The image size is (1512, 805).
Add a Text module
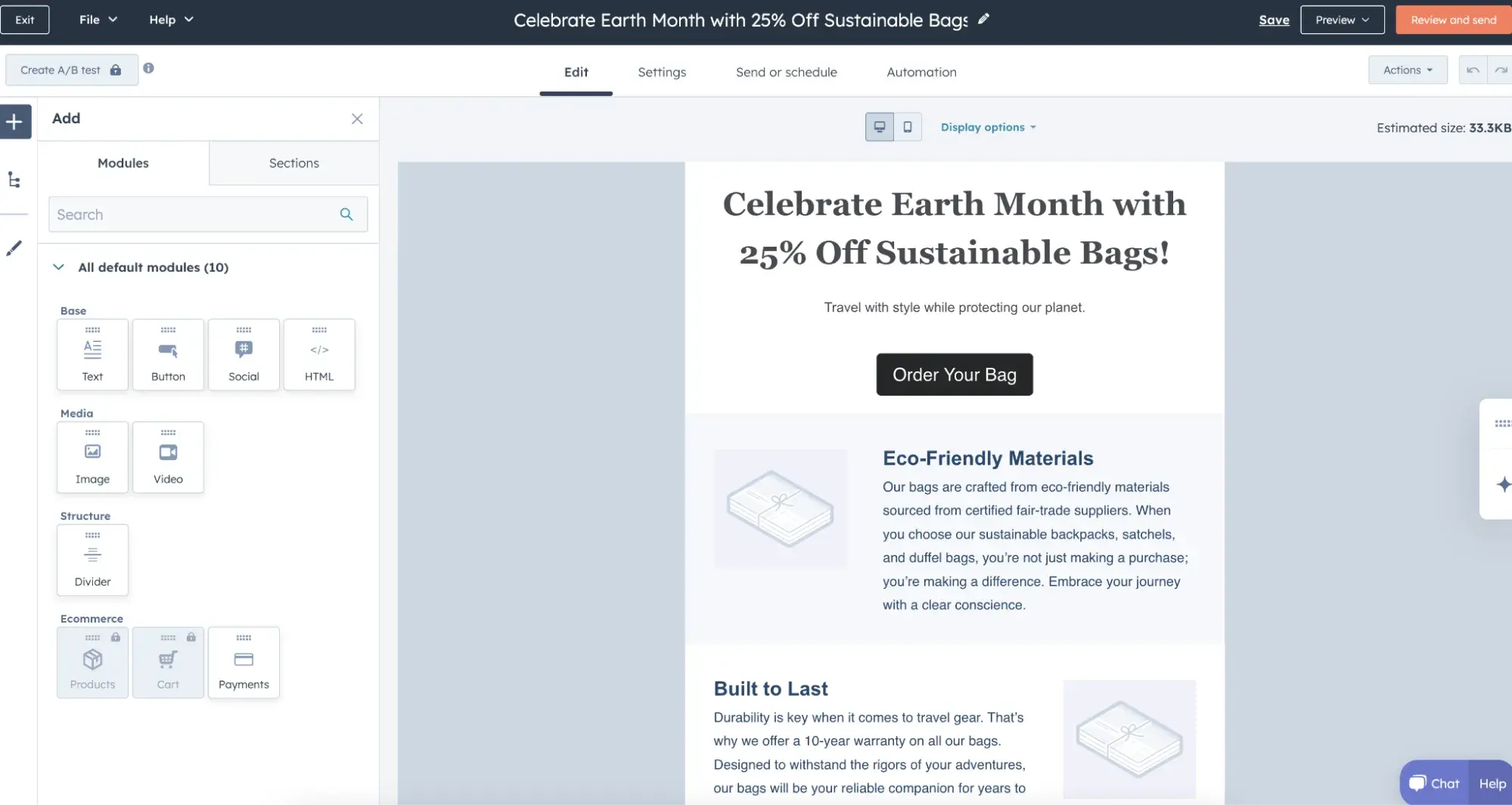point(92,354)
